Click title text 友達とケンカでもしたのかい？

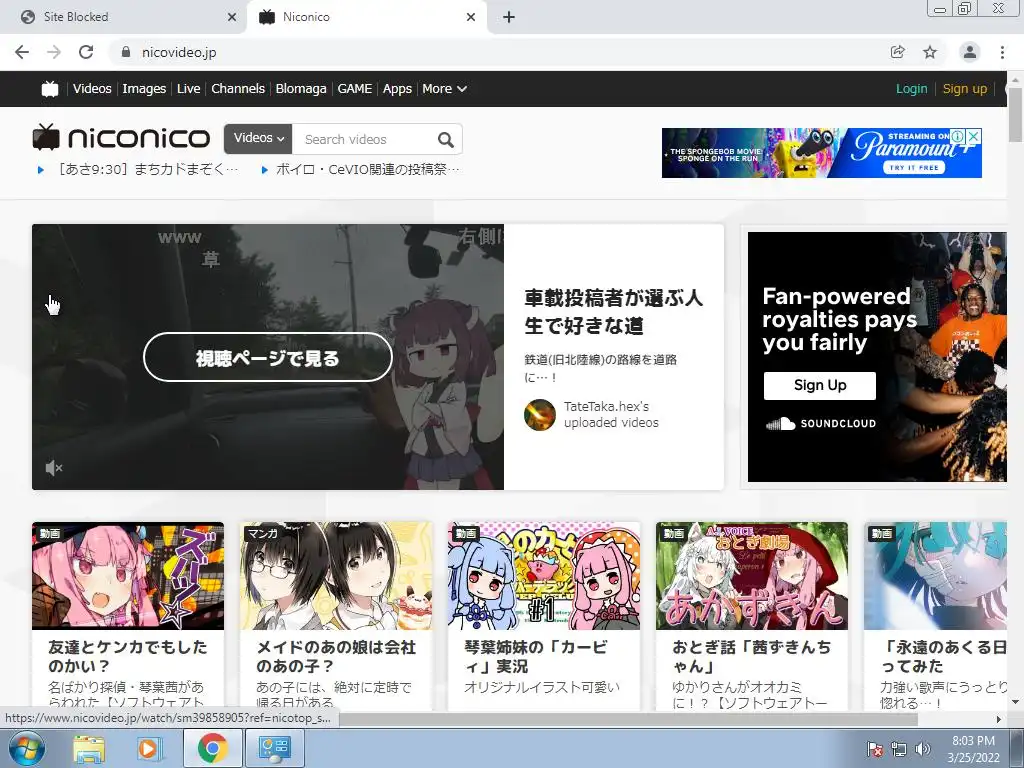tap(127, 656)
